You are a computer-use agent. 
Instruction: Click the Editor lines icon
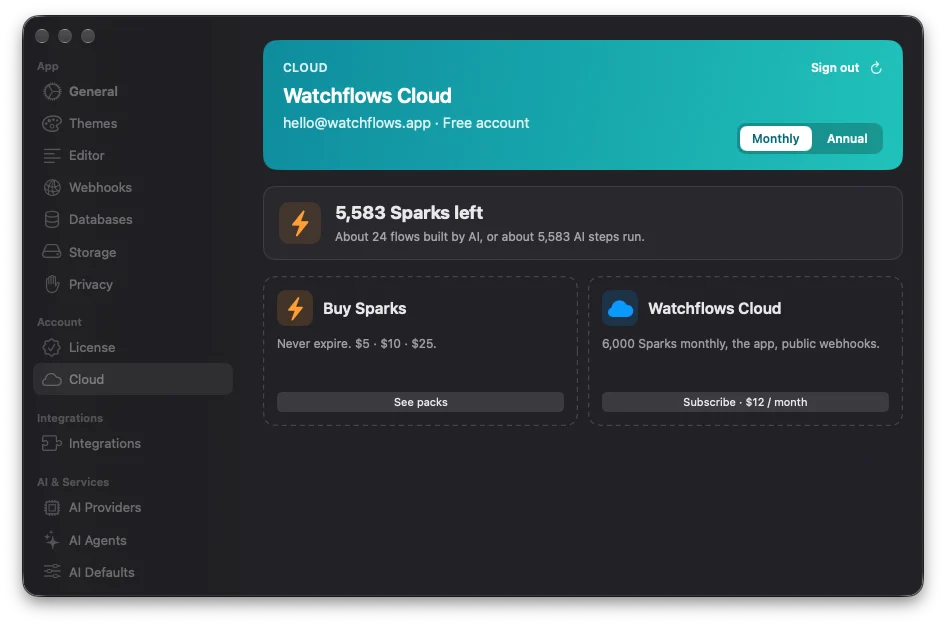click(x=52, y=156)
